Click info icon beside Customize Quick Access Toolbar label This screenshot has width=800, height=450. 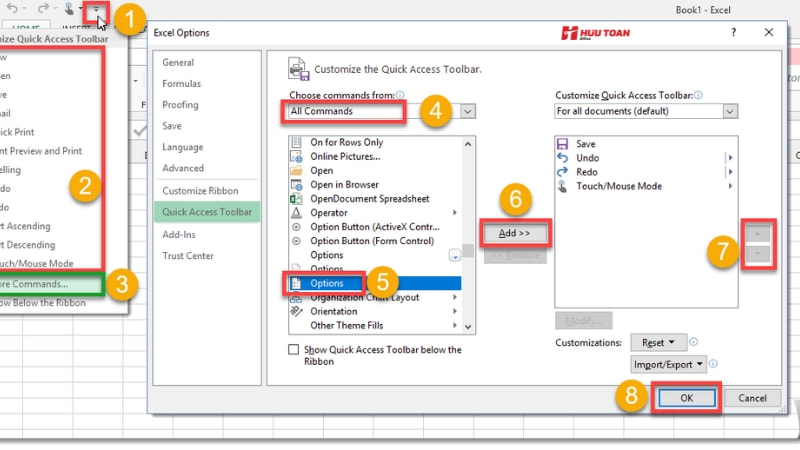tap(698, 95)
